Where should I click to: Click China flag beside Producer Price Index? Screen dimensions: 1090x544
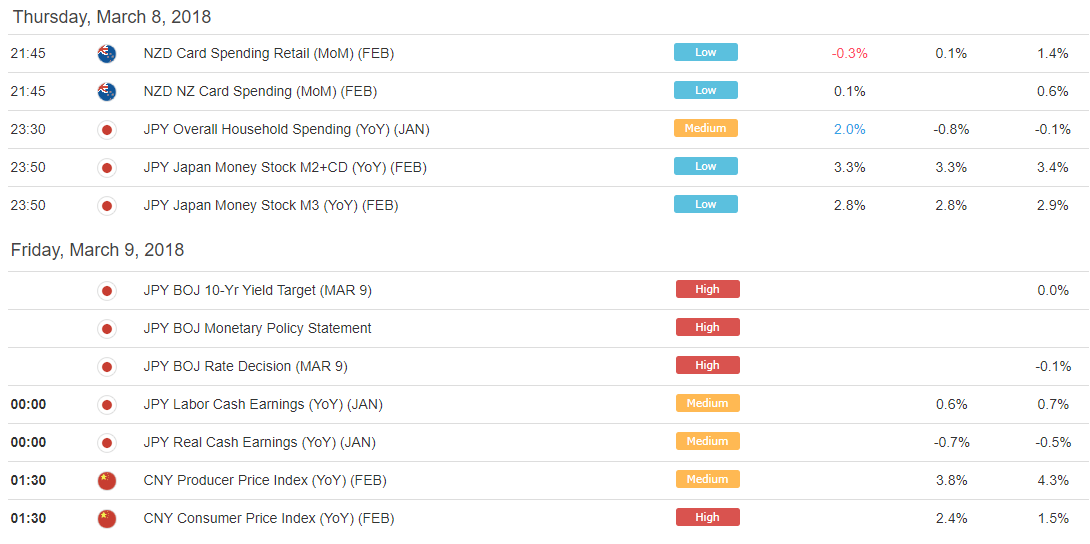tap(107, 481)
